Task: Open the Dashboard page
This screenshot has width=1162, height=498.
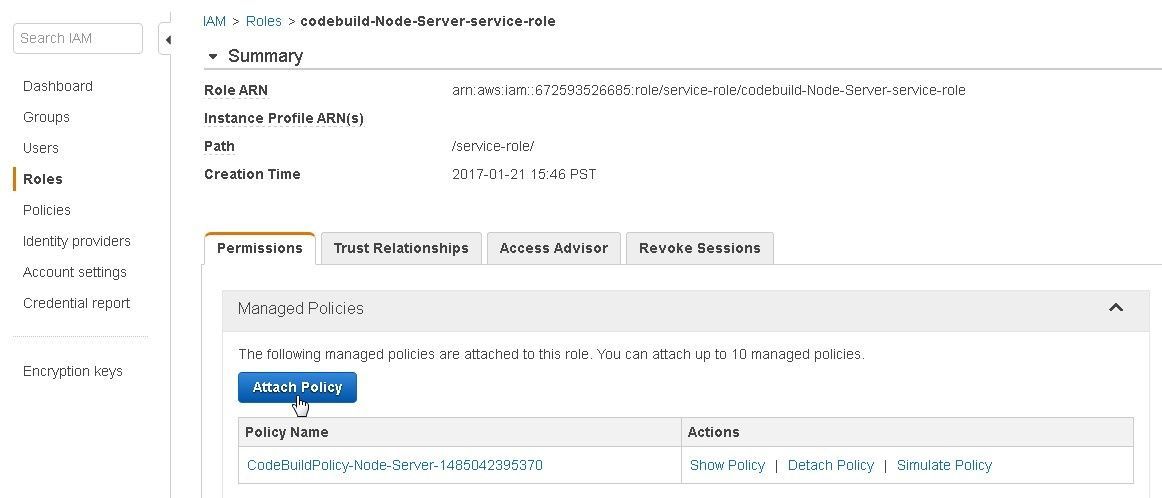Action: (x=58, y=86)
